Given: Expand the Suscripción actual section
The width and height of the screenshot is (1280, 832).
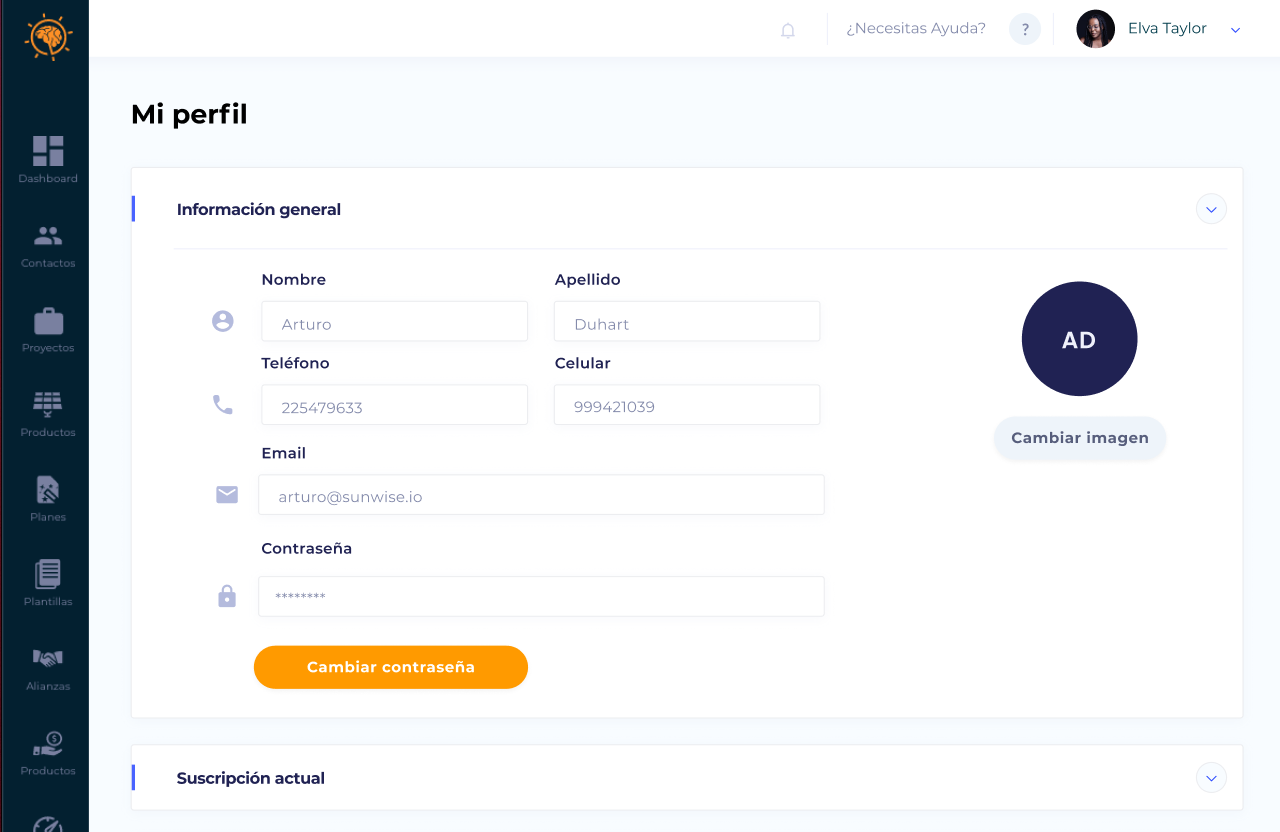Looking at the screenshot, I should click(x=1211, y=777).
